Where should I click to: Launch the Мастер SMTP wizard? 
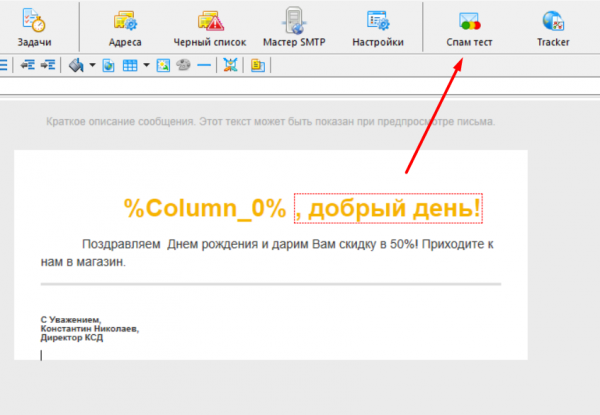coord(294,28)
